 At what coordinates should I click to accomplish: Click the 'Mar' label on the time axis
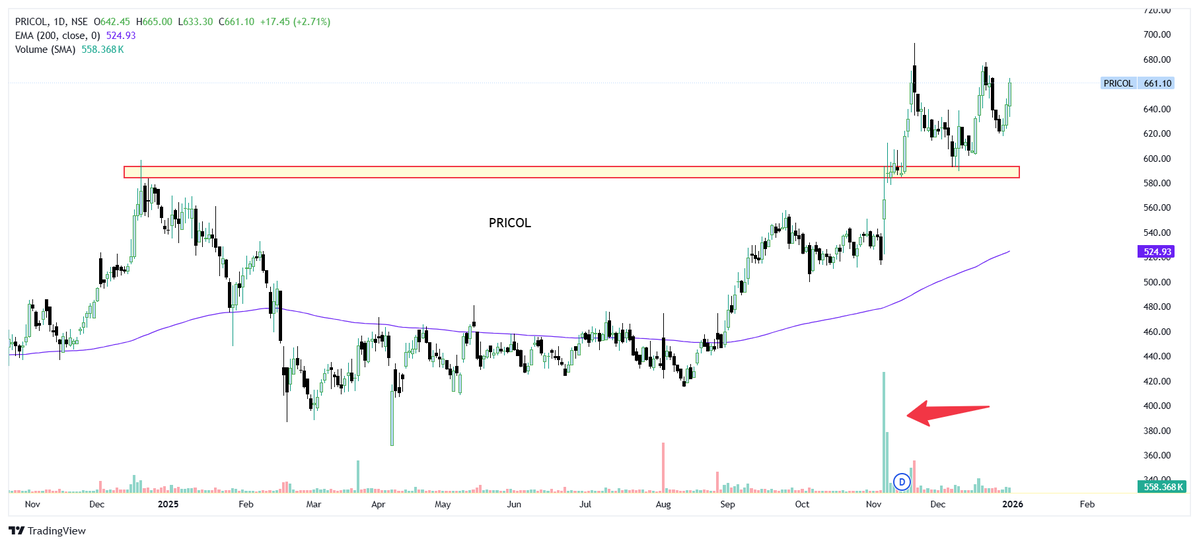coord(313,504)
